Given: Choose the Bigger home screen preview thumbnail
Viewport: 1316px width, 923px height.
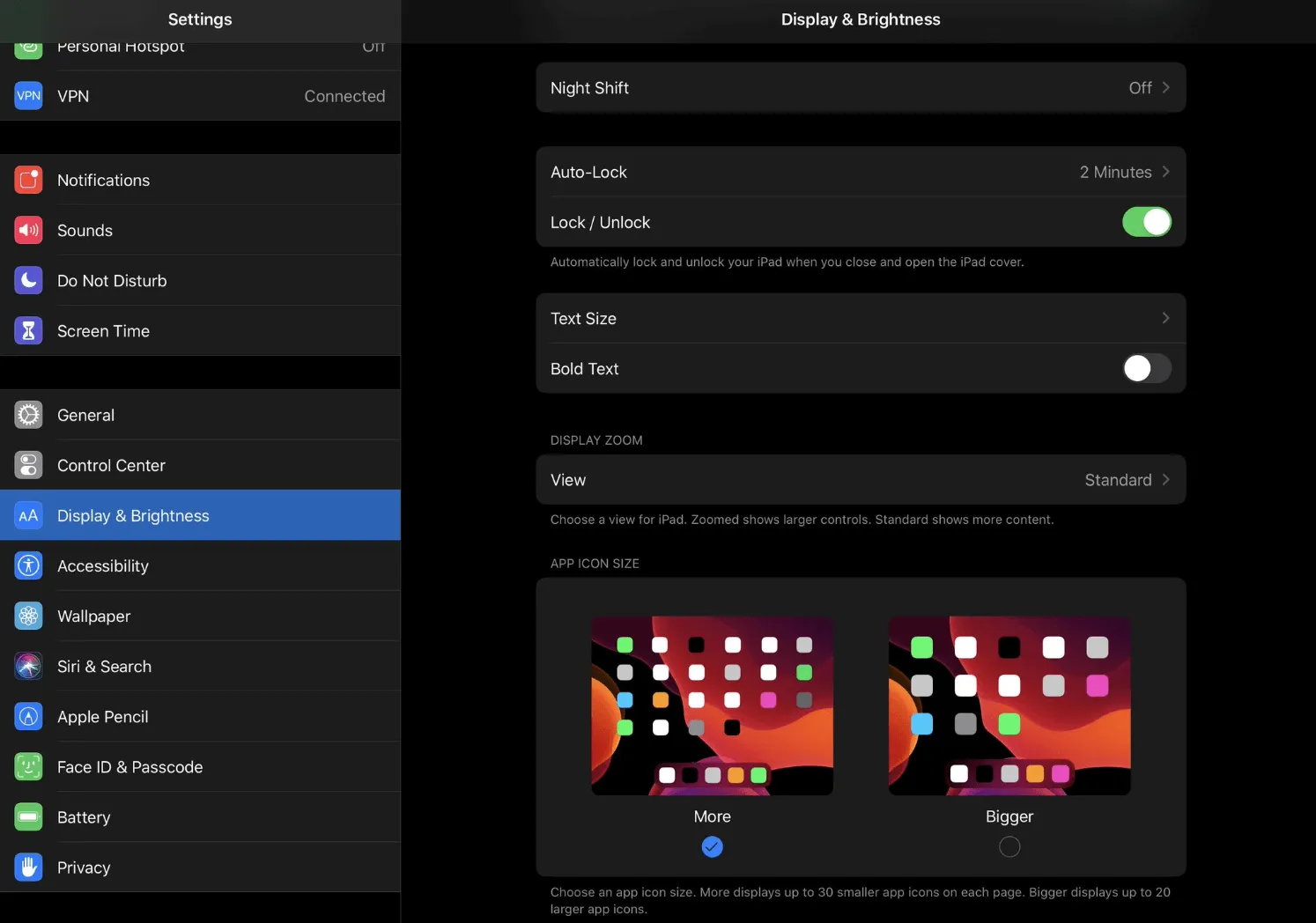Looking at the screenshot, I should click(x=1009, y=705).
